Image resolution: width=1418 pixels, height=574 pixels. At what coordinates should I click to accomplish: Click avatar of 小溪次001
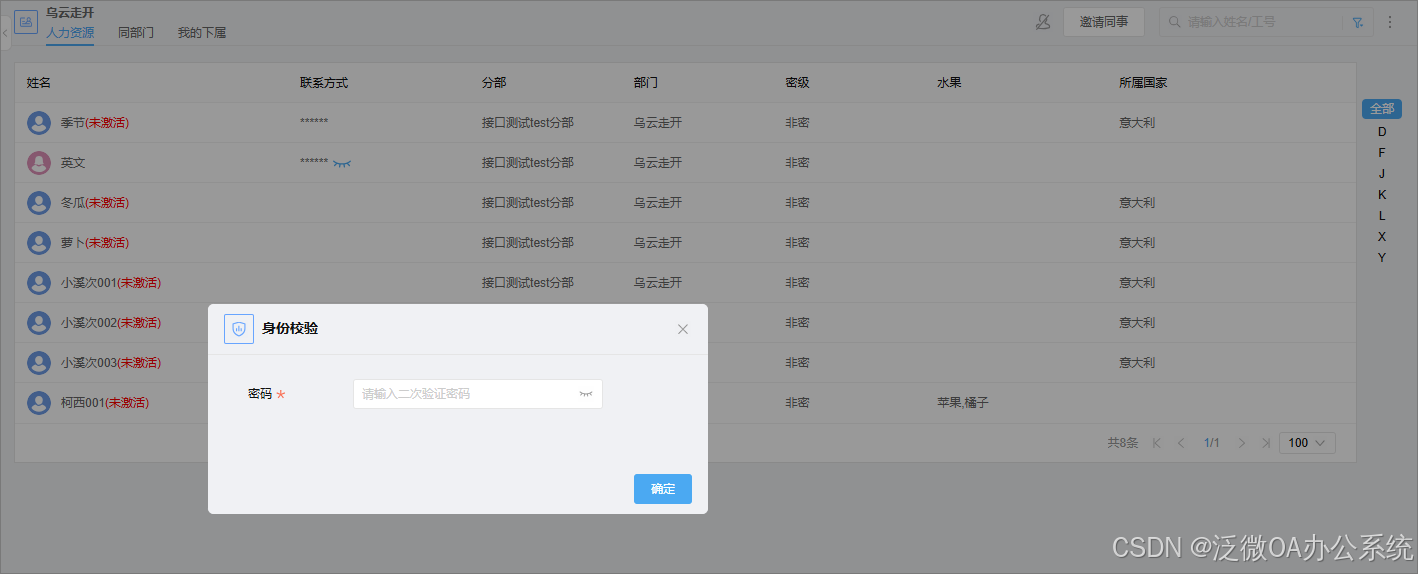pyautogui.click(x=39, y=283)
